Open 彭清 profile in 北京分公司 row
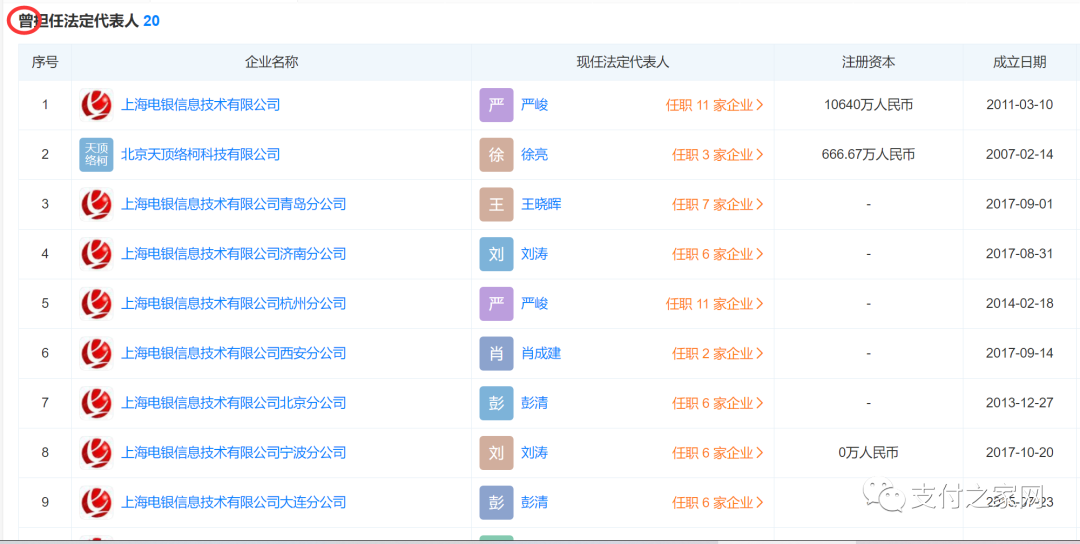The height and width of the screenshot is (544, 1080). tap(534, 403)
